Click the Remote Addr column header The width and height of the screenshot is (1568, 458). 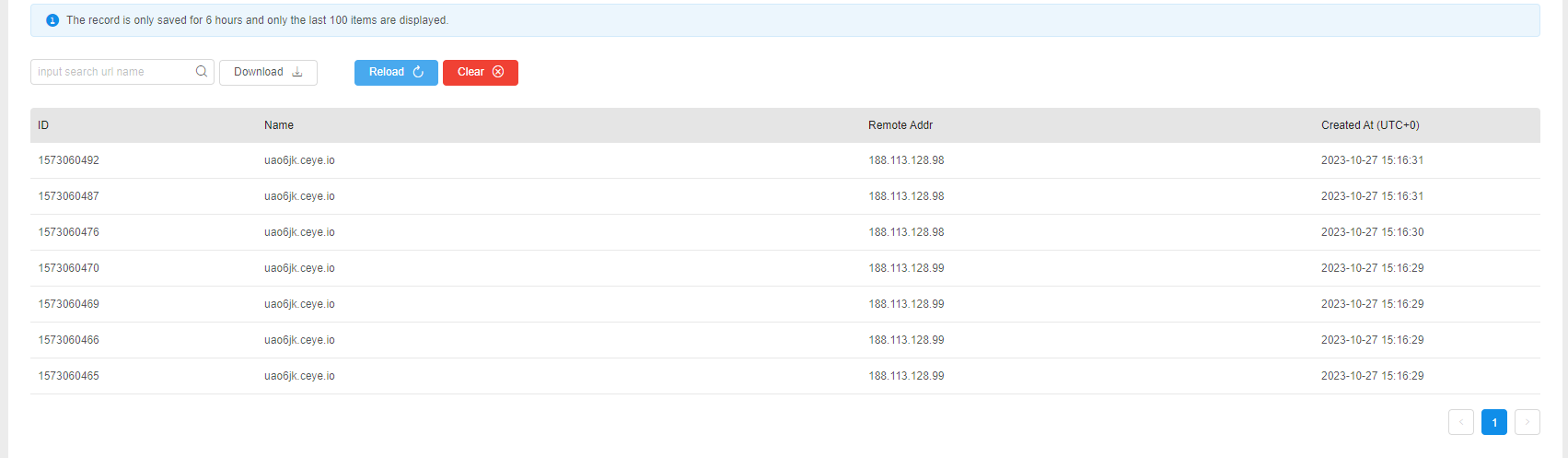pyautogui.click(x=900, y=125)
